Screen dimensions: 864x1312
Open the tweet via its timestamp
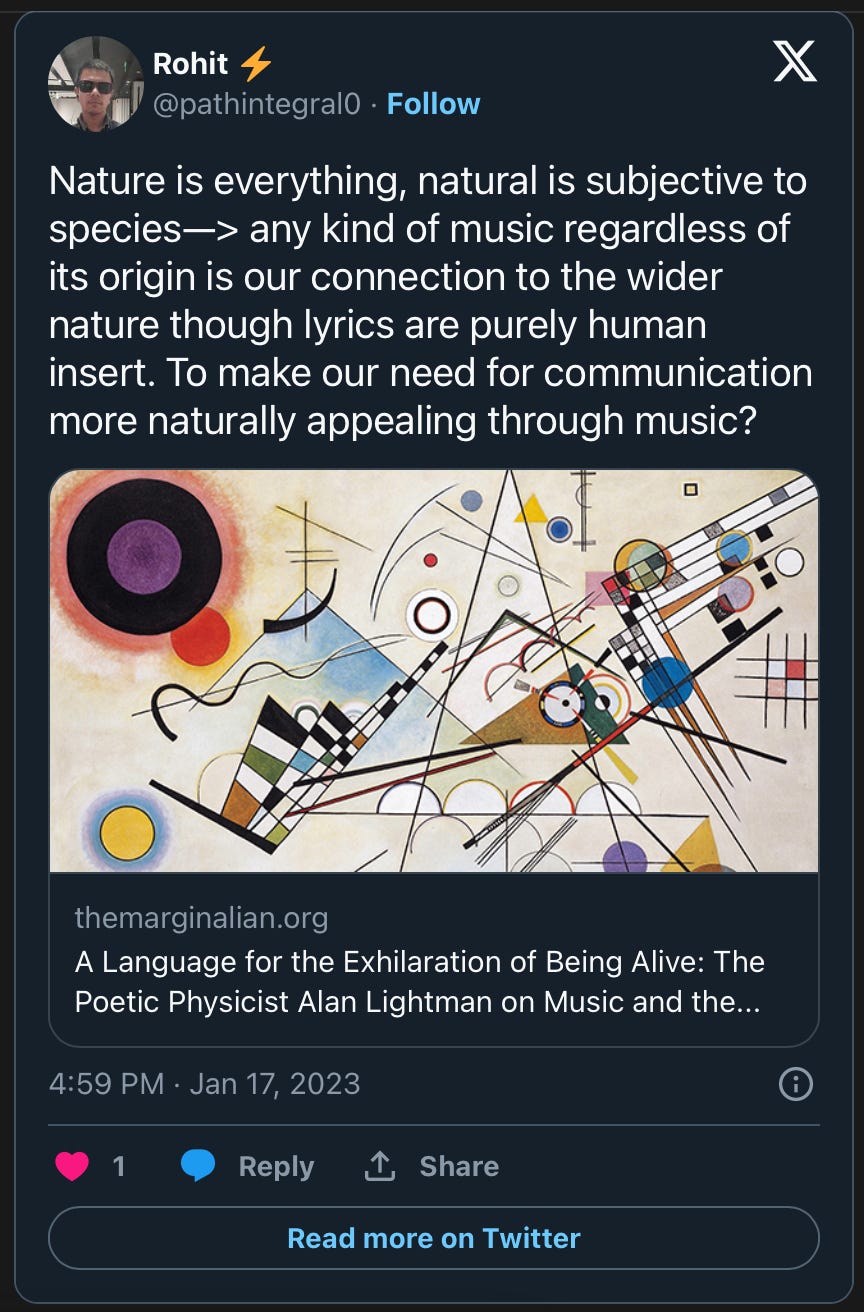point(205,1082)
